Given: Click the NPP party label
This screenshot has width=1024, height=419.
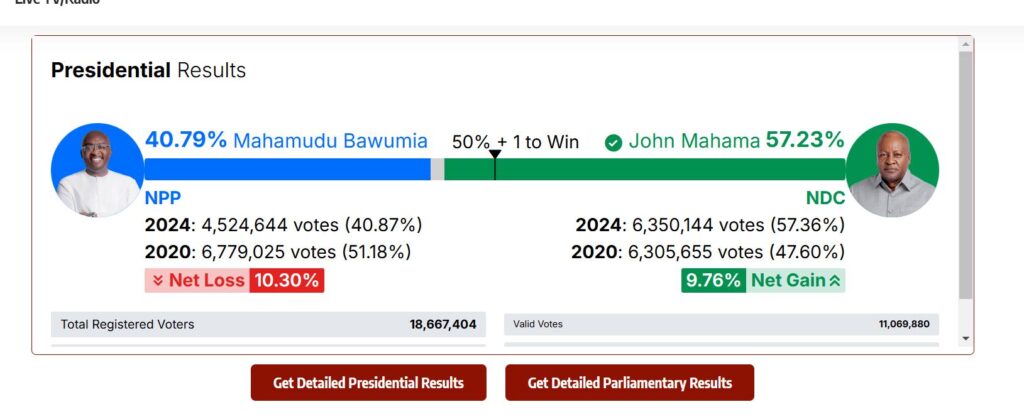Looking at the screenshot, I should (x=163, y=198).
